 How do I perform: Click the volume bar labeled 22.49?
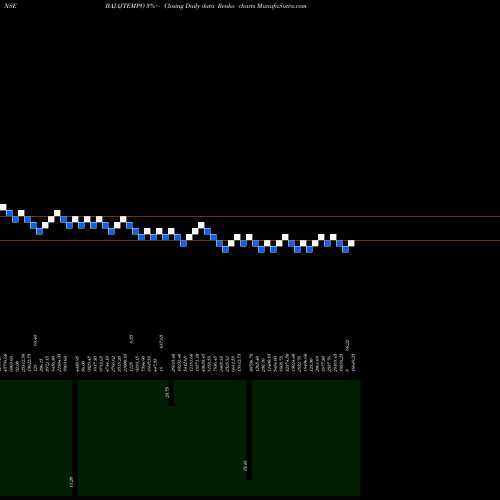(x=249, y=430)
